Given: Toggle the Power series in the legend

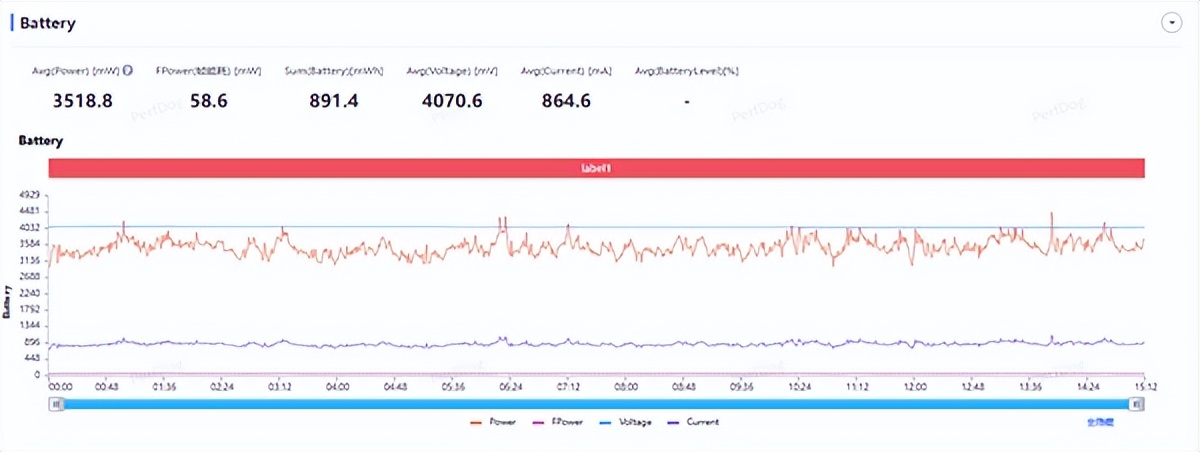Looking at the screenshot, I should (x=493, y=422).
